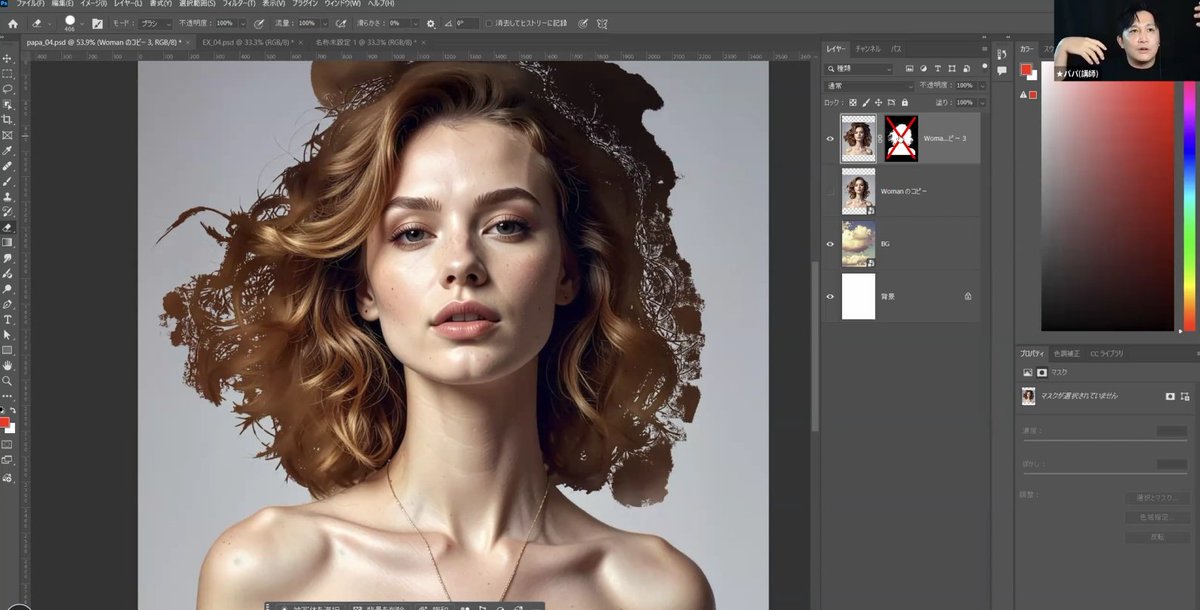
Task: Select the Crop tool
Action: coord(7,119)
